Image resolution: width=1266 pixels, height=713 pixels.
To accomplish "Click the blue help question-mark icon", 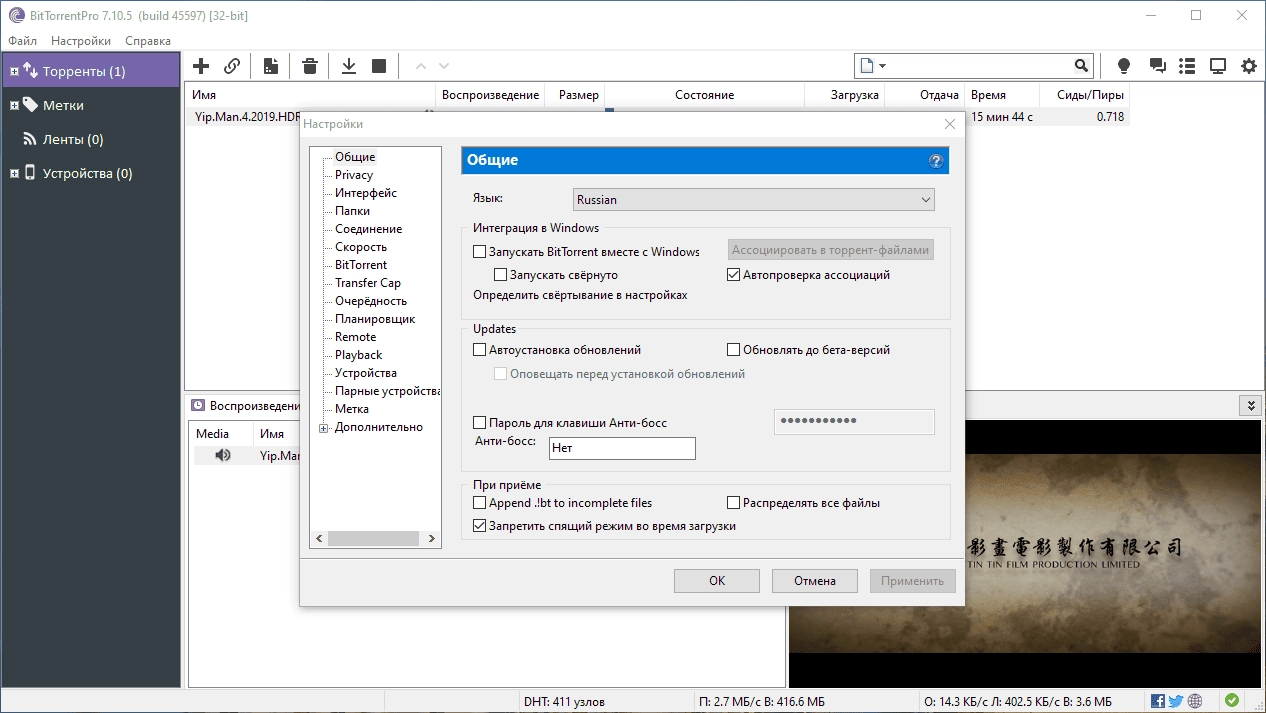I will point(936,160).
